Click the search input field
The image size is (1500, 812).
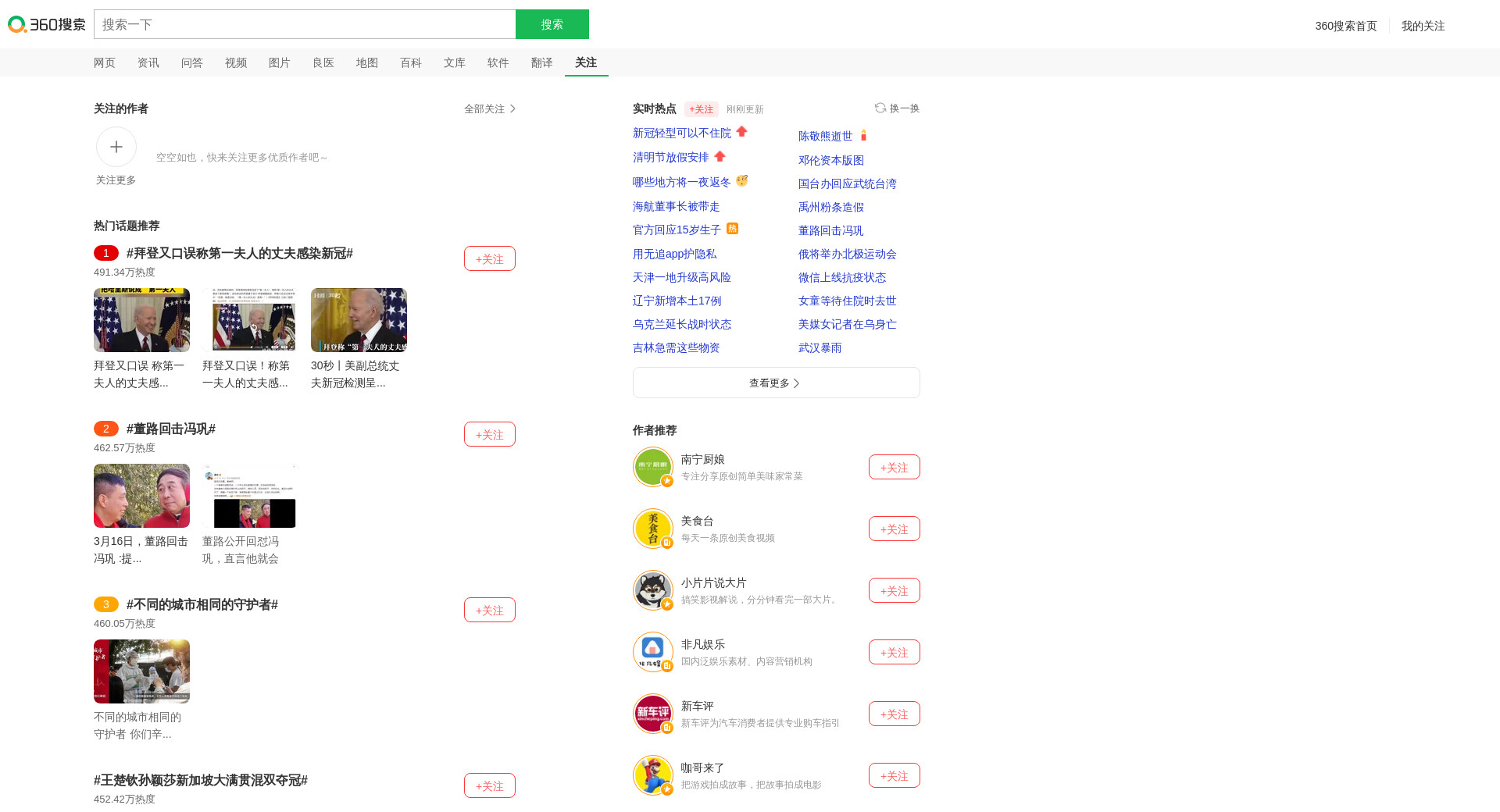coord(305,24)
